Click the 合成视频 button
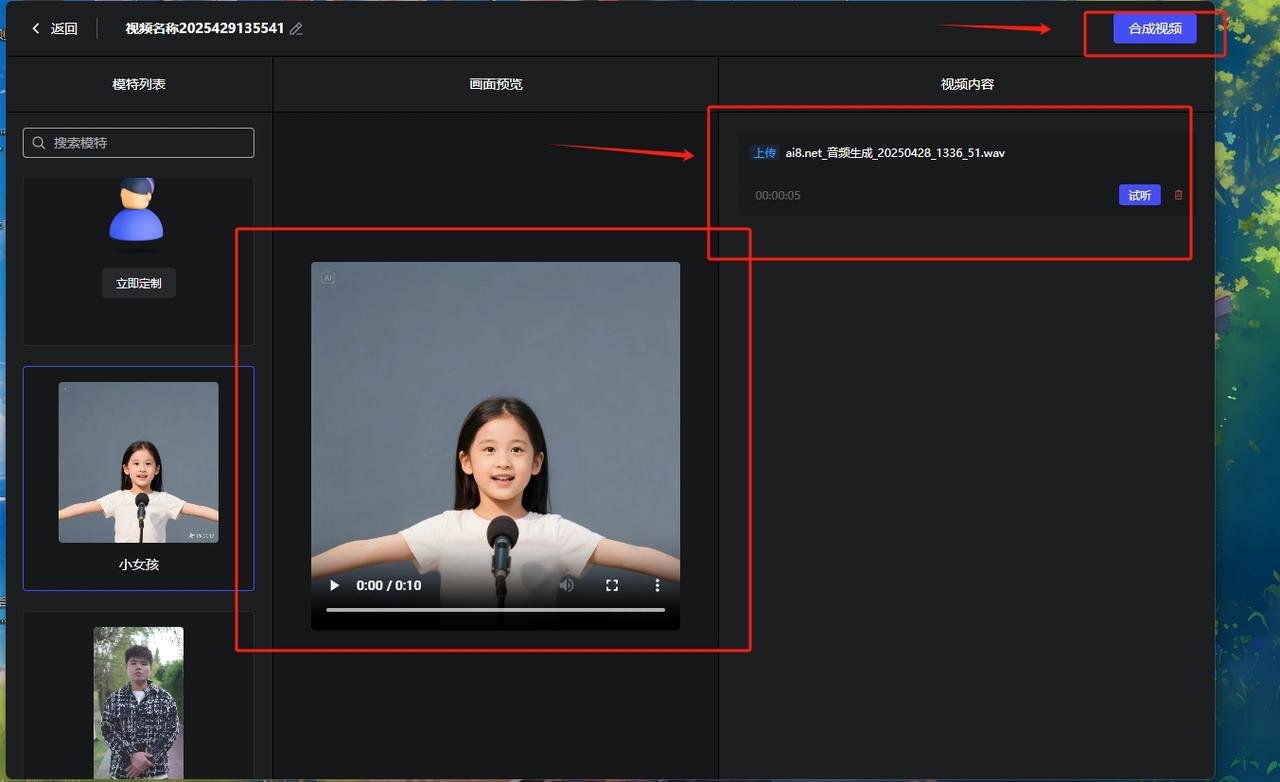The image size is (1280, 782). (1154, 29)
